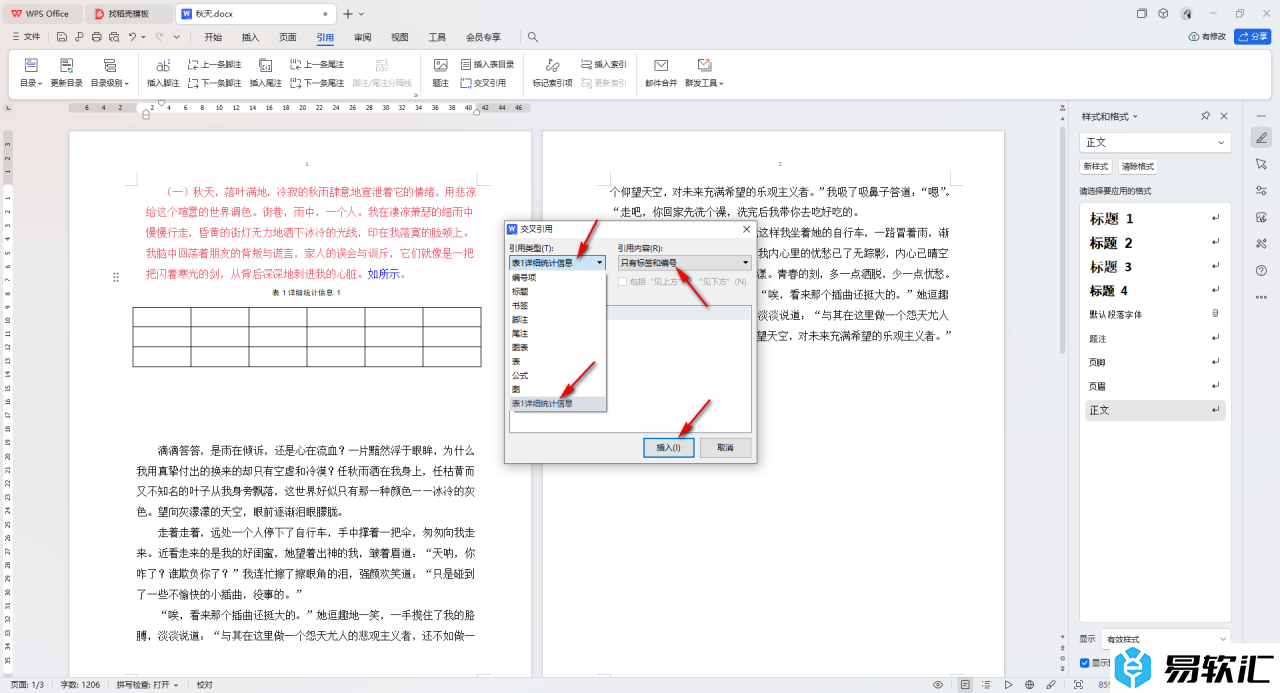1280x693 pixels.
Task: Switch to the 插入 ribbon tab
Action: pos(250,37)
